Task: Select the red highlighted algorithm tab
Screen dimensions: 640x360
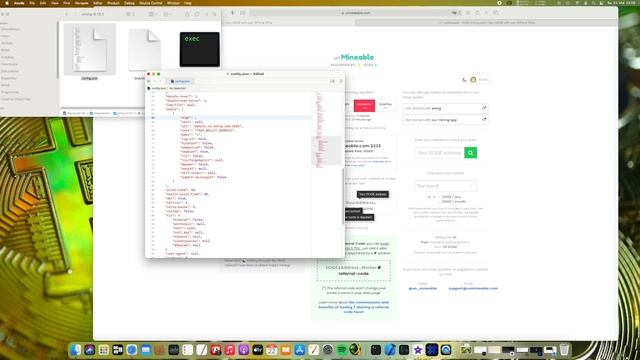Action: [x=364, y=105]
